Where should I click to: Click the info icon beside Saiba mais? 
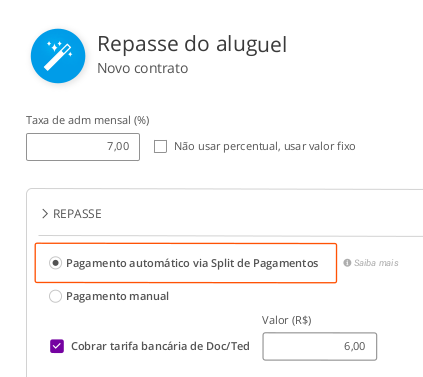coord(347,263)
